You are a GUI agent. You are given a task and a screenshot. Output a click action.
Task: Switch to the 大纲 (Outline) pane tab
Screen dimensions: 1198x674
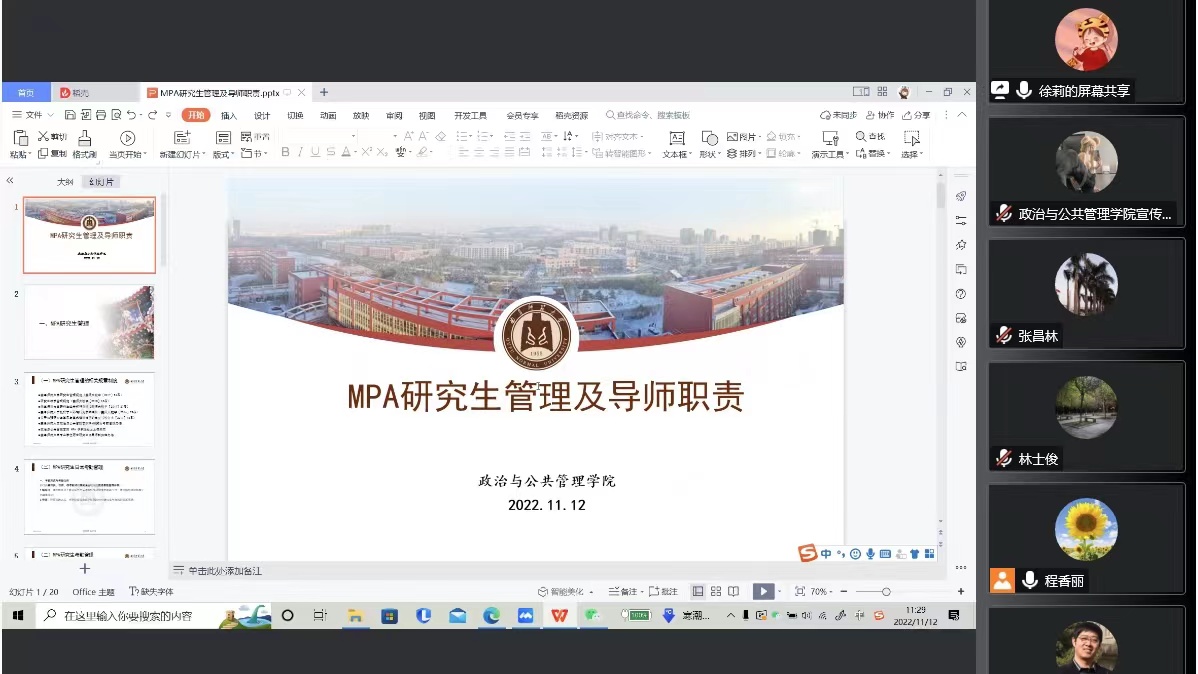point(65,182)
